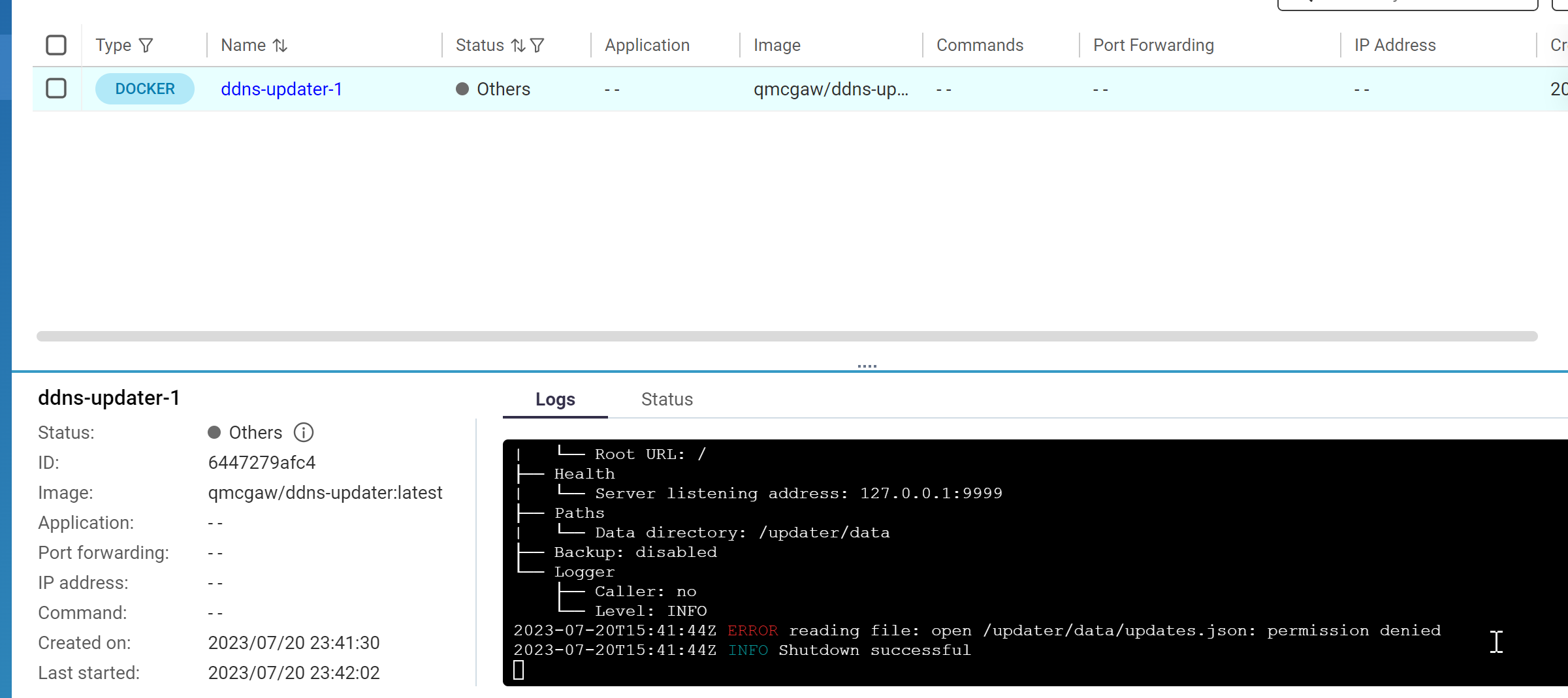The width and height of the screenshot is (1568, 698).
Task: Sort containers by Name descending
Action: [x=281, y=45]
